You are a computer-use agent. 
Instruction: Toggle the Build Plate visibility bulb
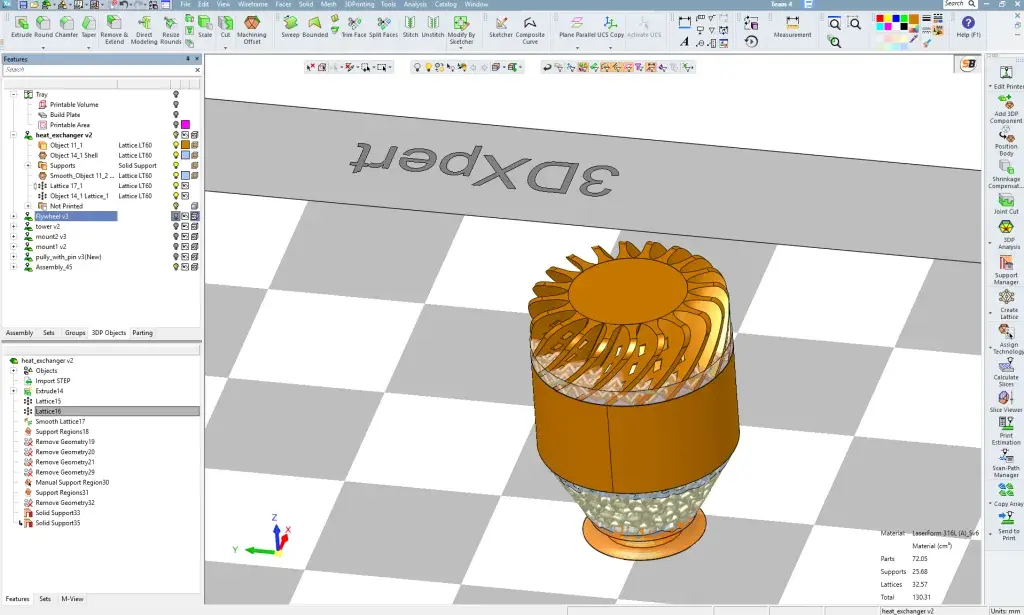click(x=176, y=115)
